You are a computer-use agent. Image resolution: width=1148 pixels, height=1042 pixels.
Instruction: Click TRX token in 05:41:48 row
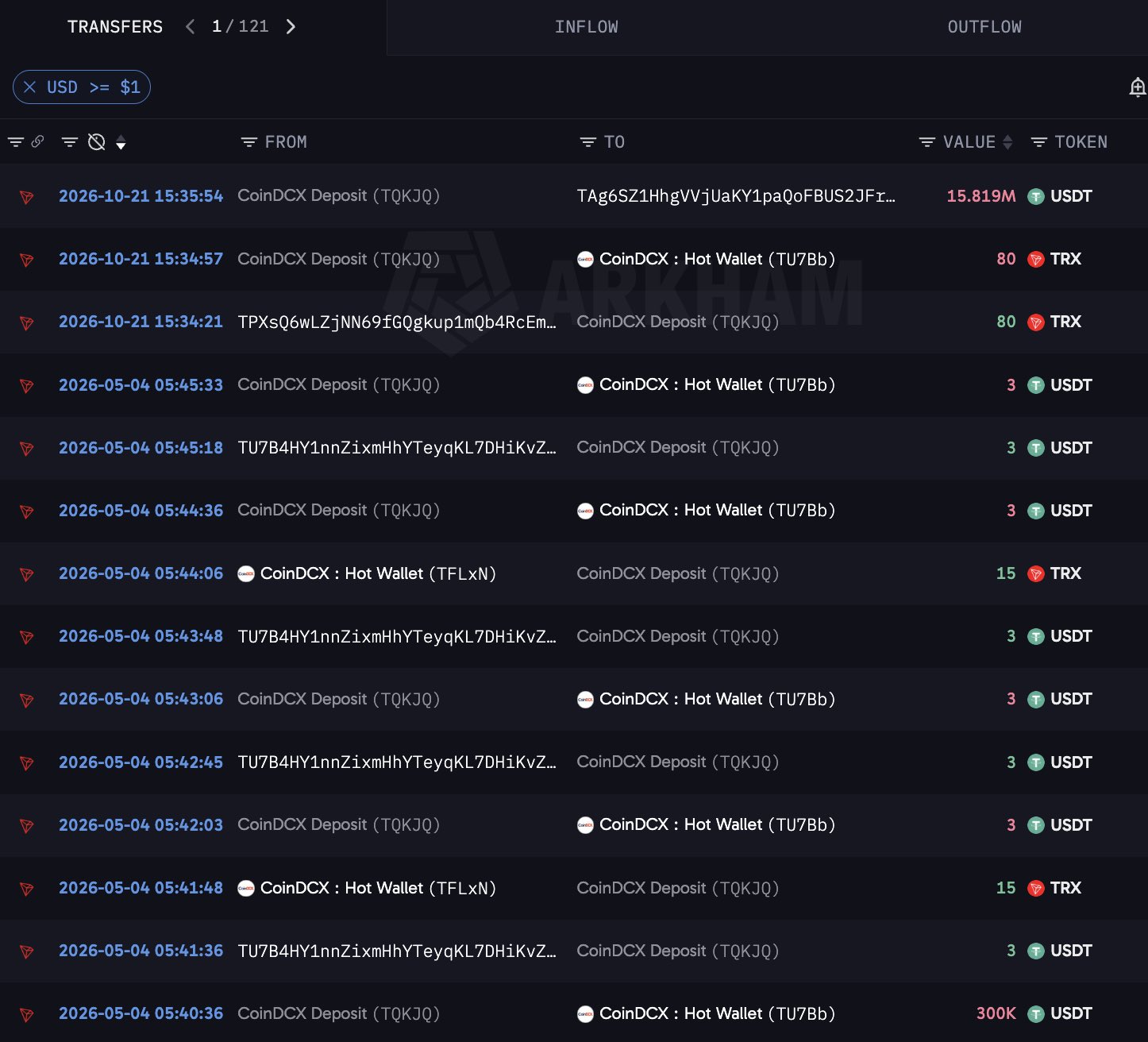point(1054,888)
